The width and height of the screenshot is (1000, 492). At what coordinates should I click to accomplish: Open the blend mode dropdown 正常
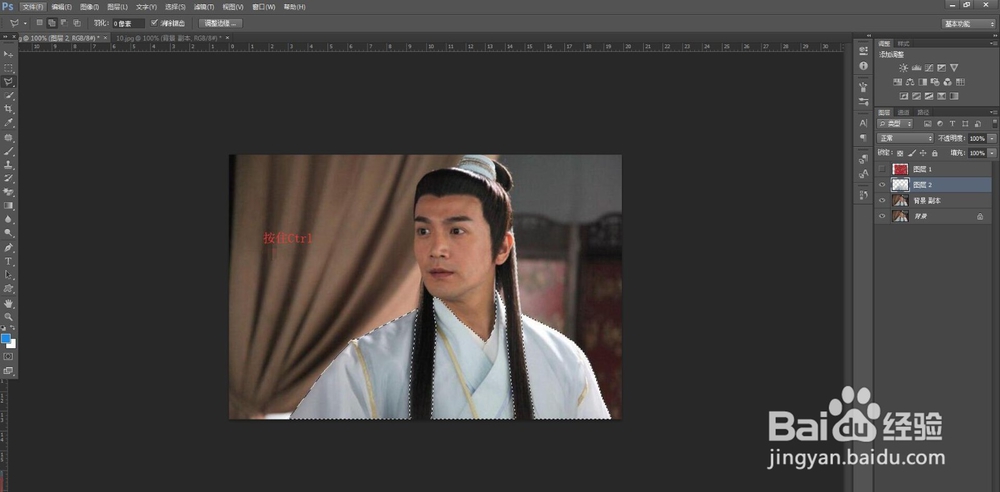[x=905, y=138]
